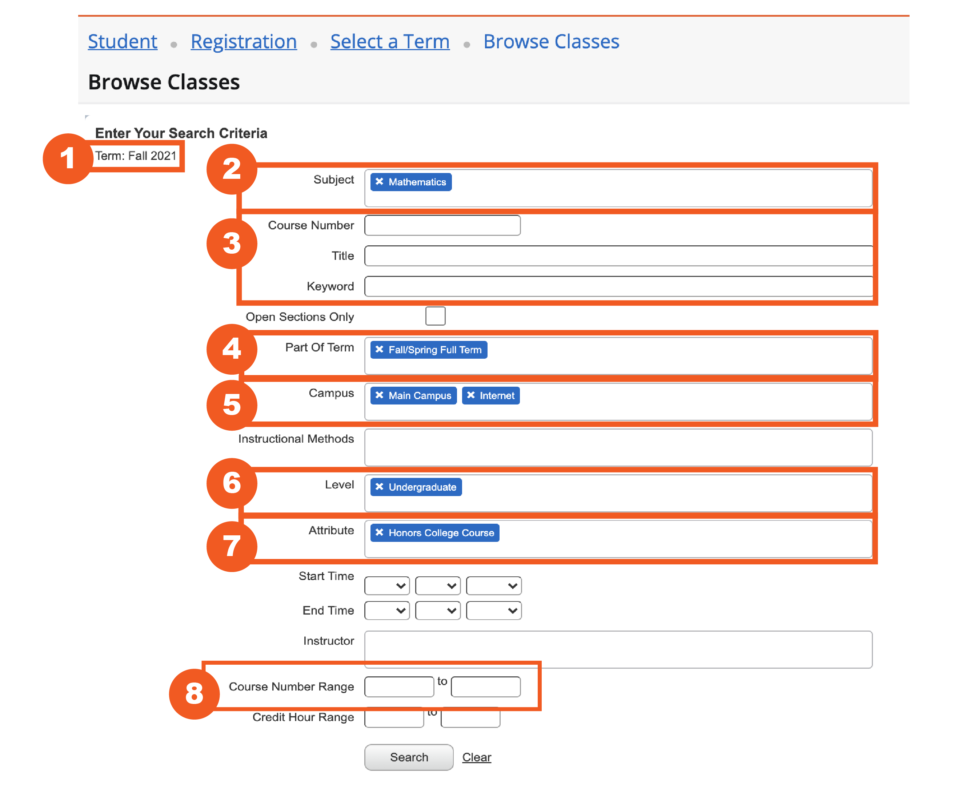Screen dimensions: 970x785
Task: Click the Clear link
Action: click(476, 757)
